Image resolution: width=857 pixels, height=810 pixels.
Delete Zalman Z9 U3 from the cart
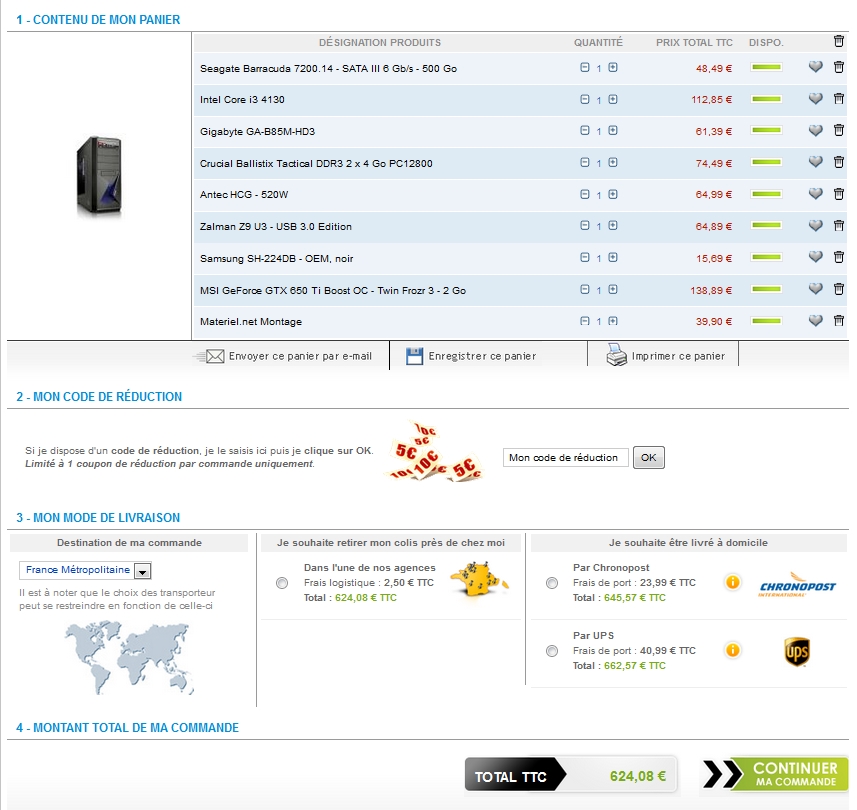point(838,225)
